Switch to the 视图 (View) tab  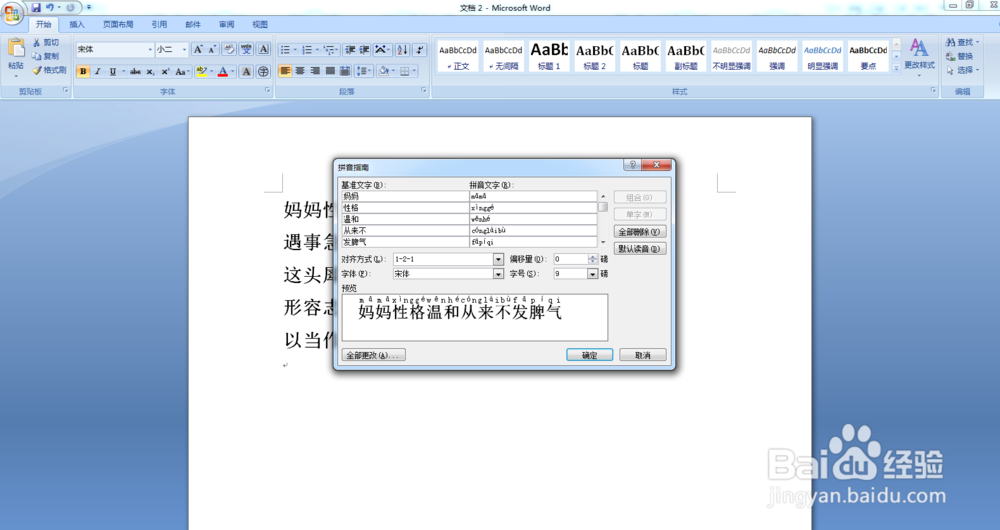tap(260, 24)
